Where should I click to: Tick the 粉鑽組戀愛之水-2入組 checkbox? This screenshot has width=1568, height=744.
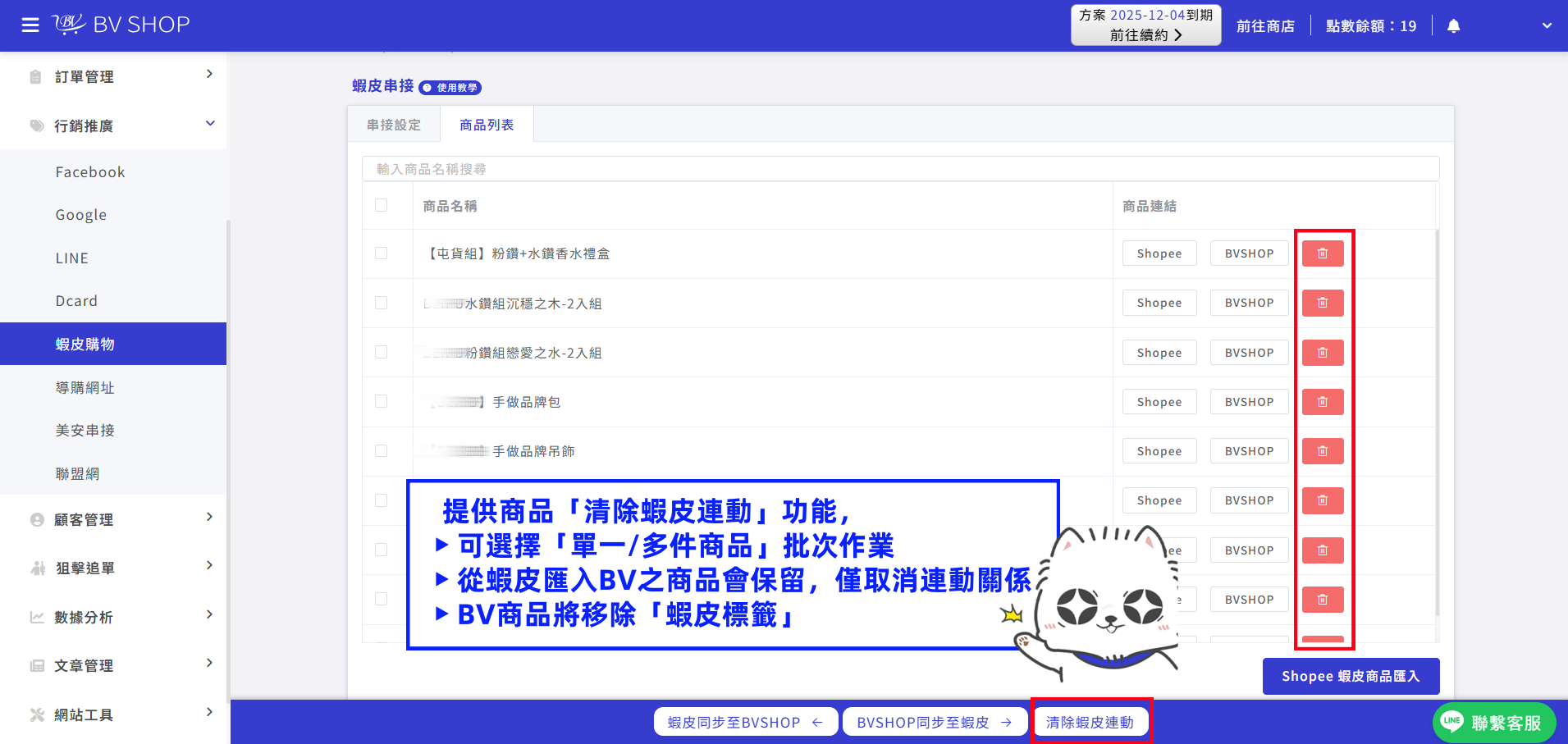[x=381, y=352]
